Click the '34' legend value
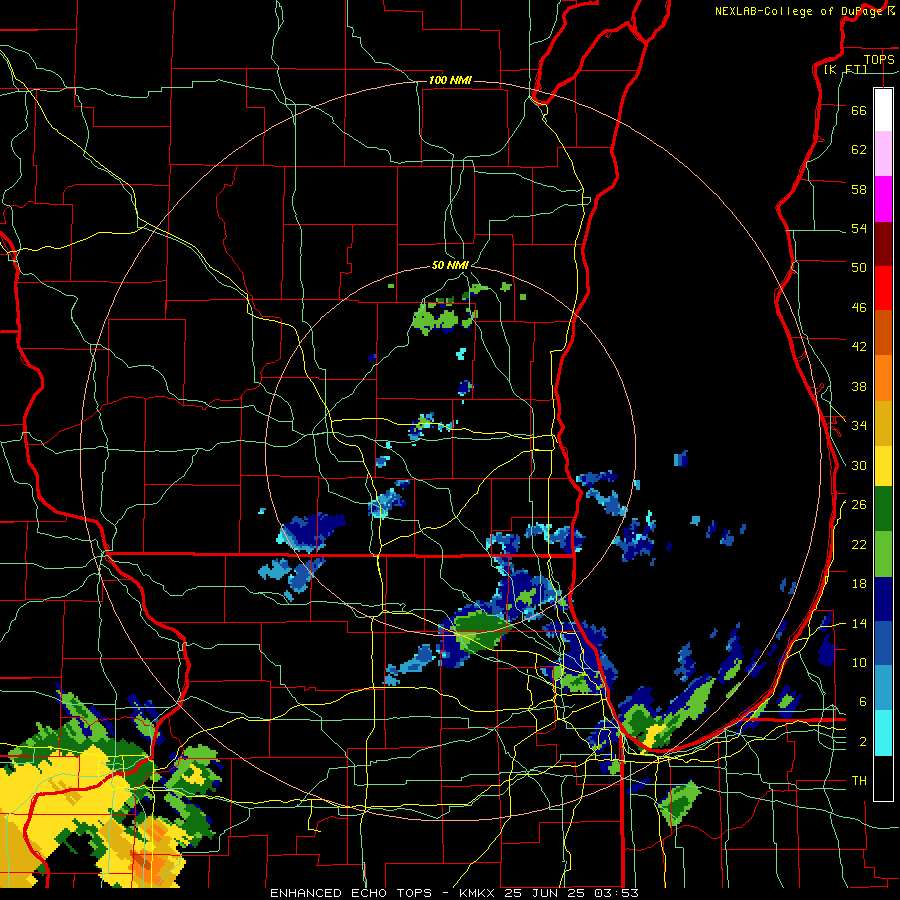Viewport: 900px width, 900px height. pyautogui.click(x=859, y=426)
